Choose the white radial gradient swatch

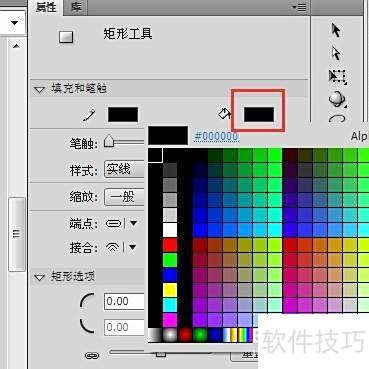click(170, 335)
